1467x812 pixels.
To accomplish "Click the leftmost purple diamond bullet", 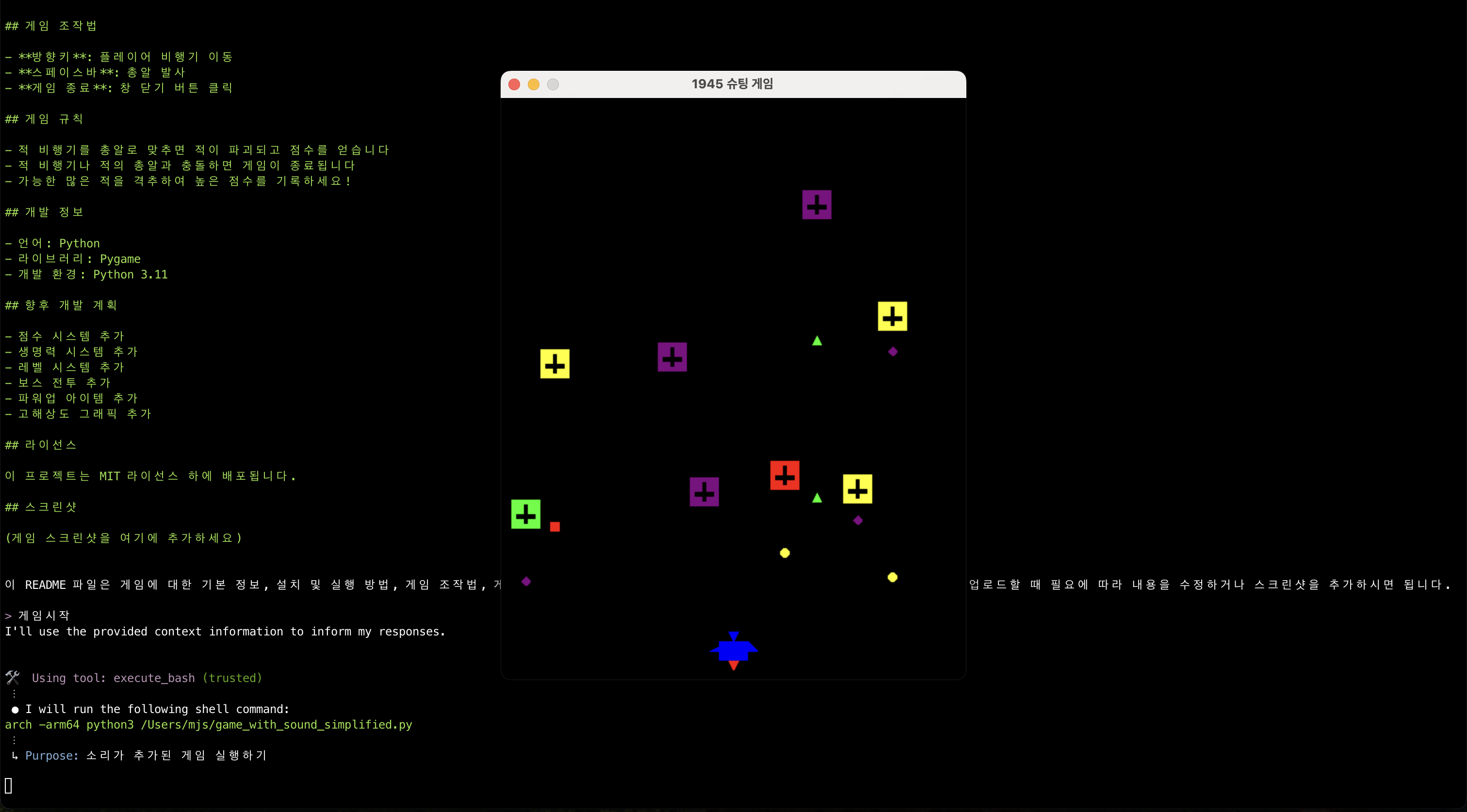I will click(526, 582).
